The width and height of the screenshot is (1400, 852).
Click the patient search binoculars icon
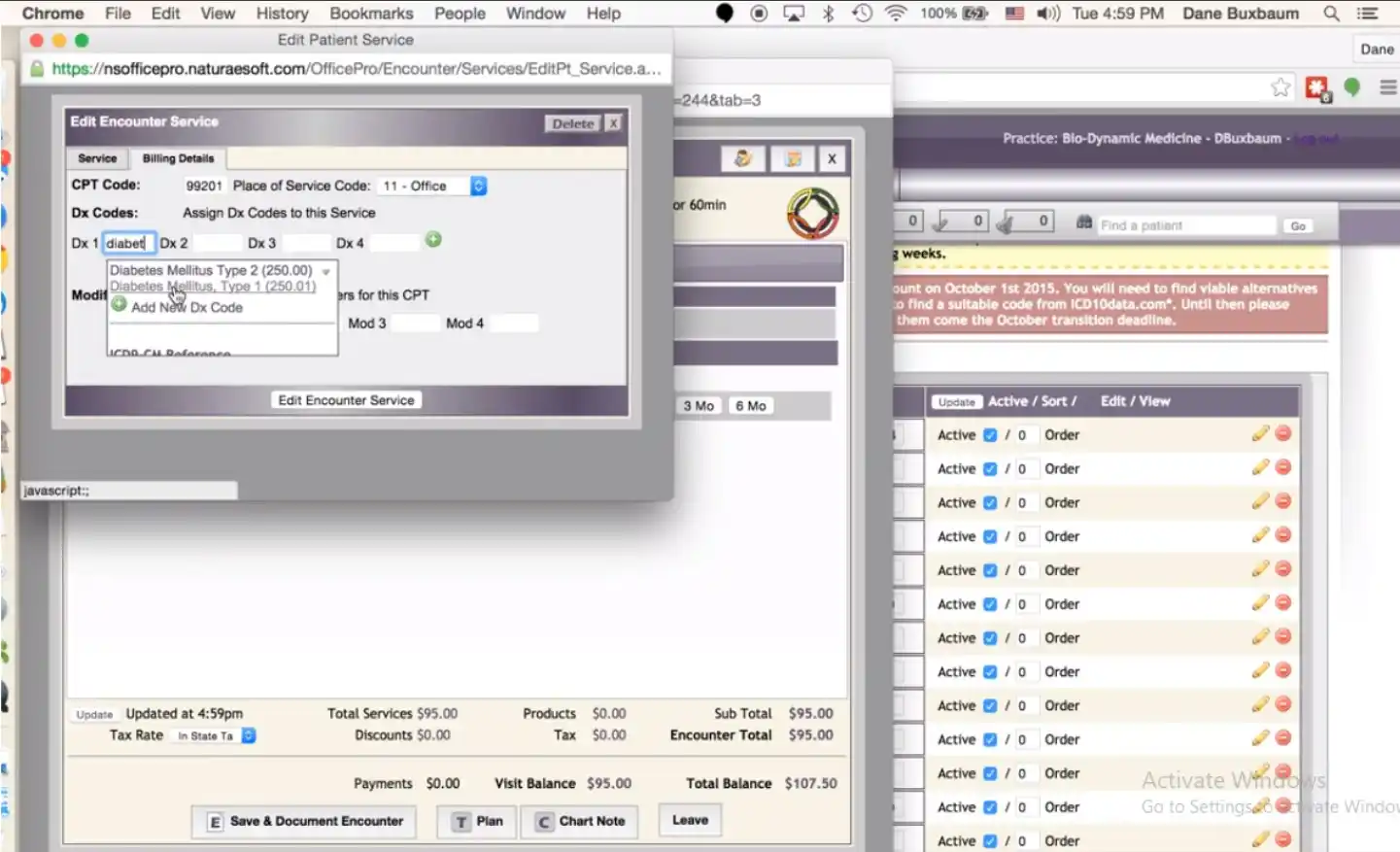coord(1083,223)
